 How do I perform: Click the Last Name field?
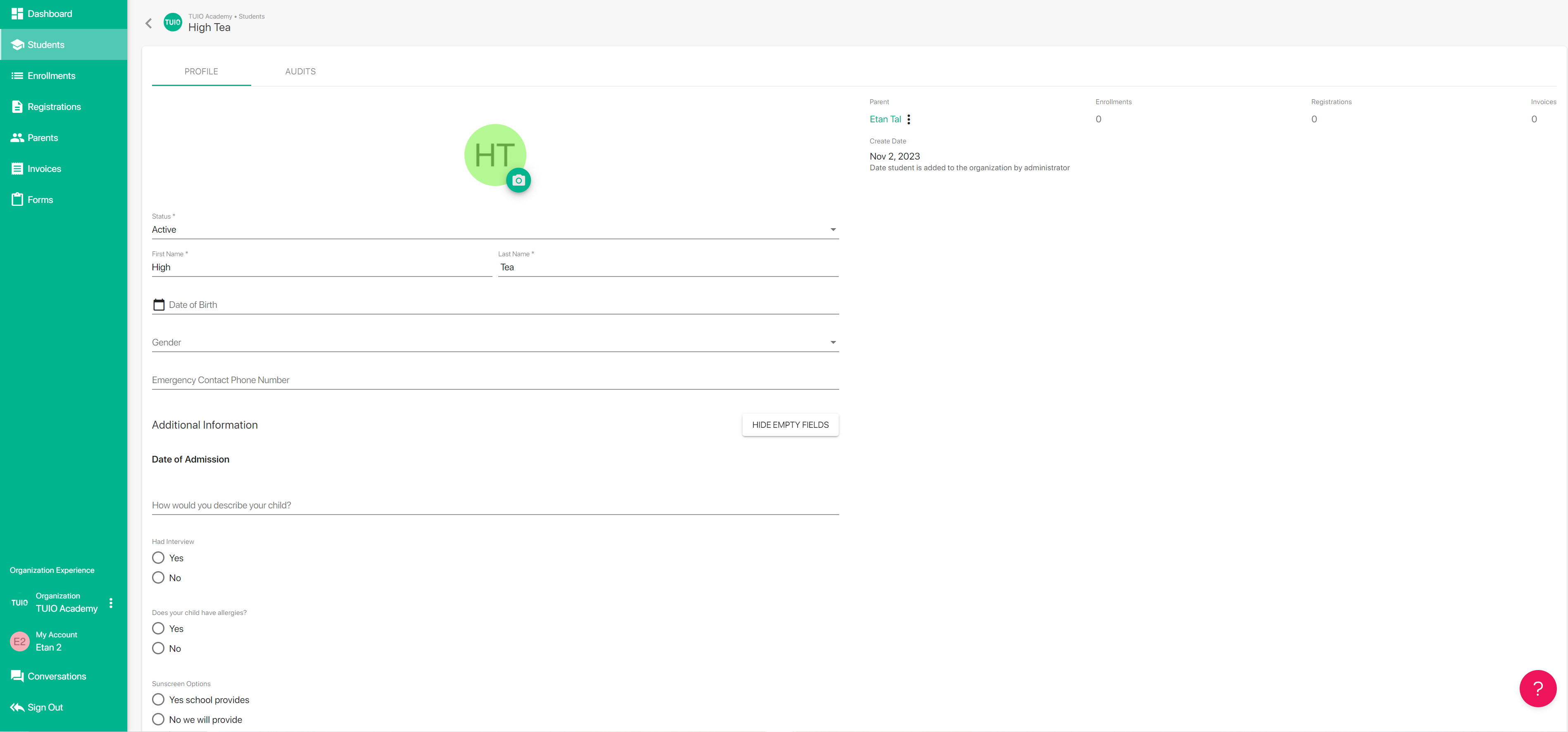(x=669, y=267)
